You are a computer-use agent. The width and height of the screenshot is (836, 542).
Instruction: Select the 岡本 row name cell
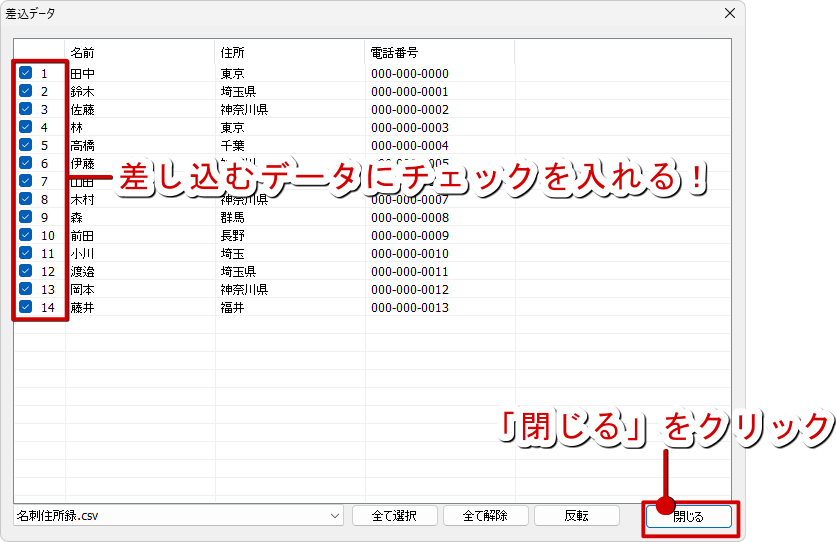tap(83, 289)
